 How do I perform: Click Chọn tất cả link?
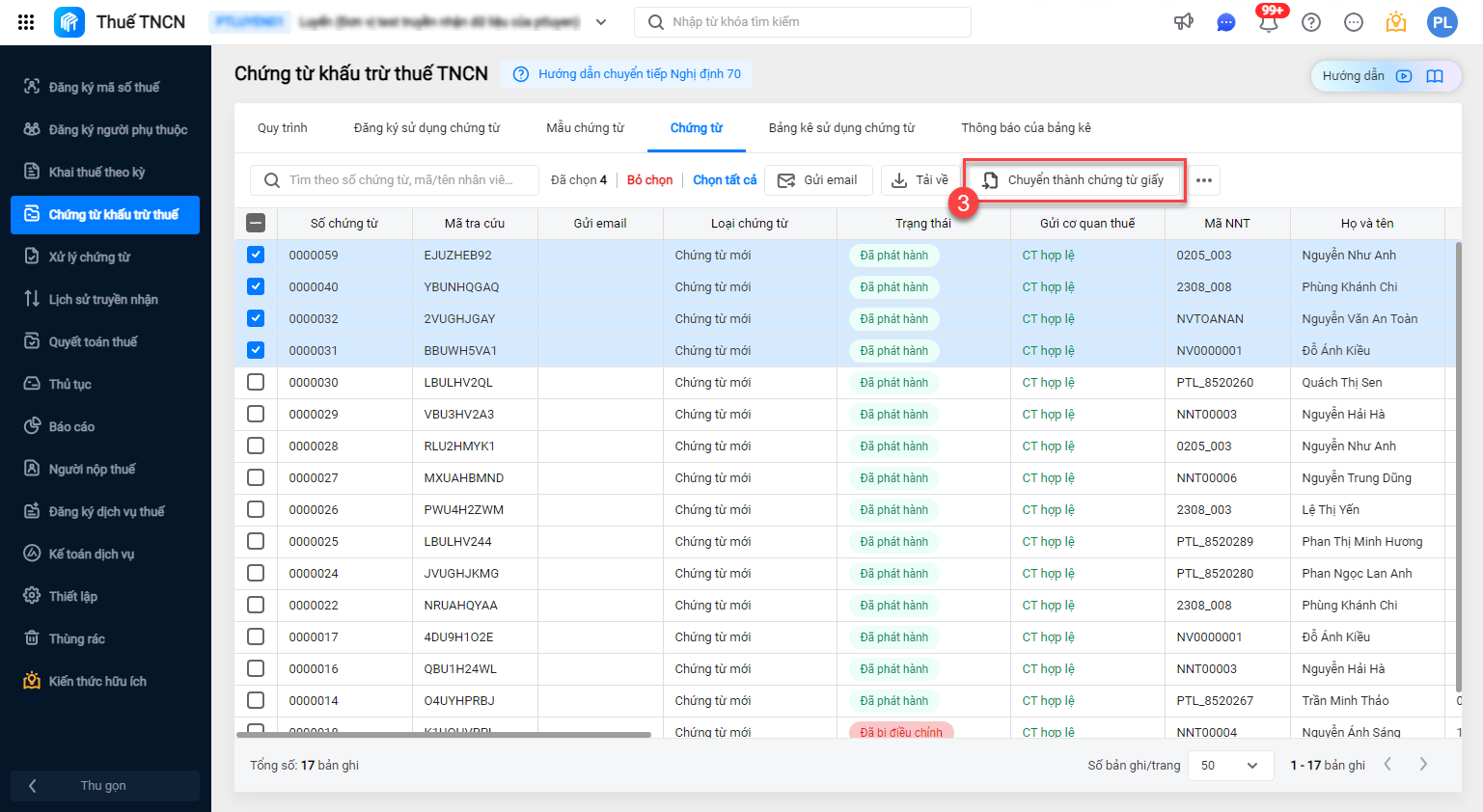pyautogui.click(x=725, y=180)
